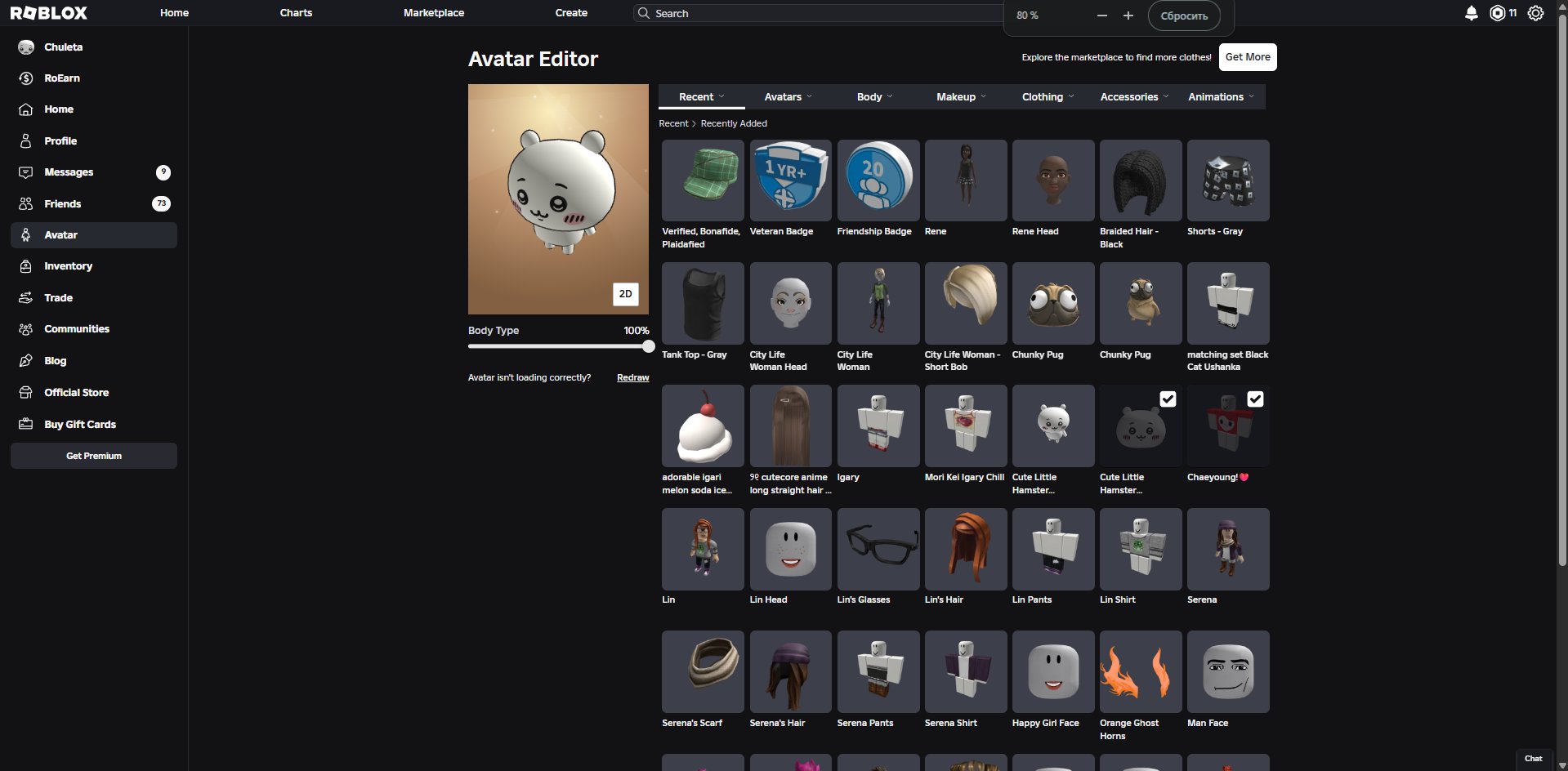1568x771 pixels.
Task: Expand the Accessories dropdown tab
Action: coord(1135,97)
